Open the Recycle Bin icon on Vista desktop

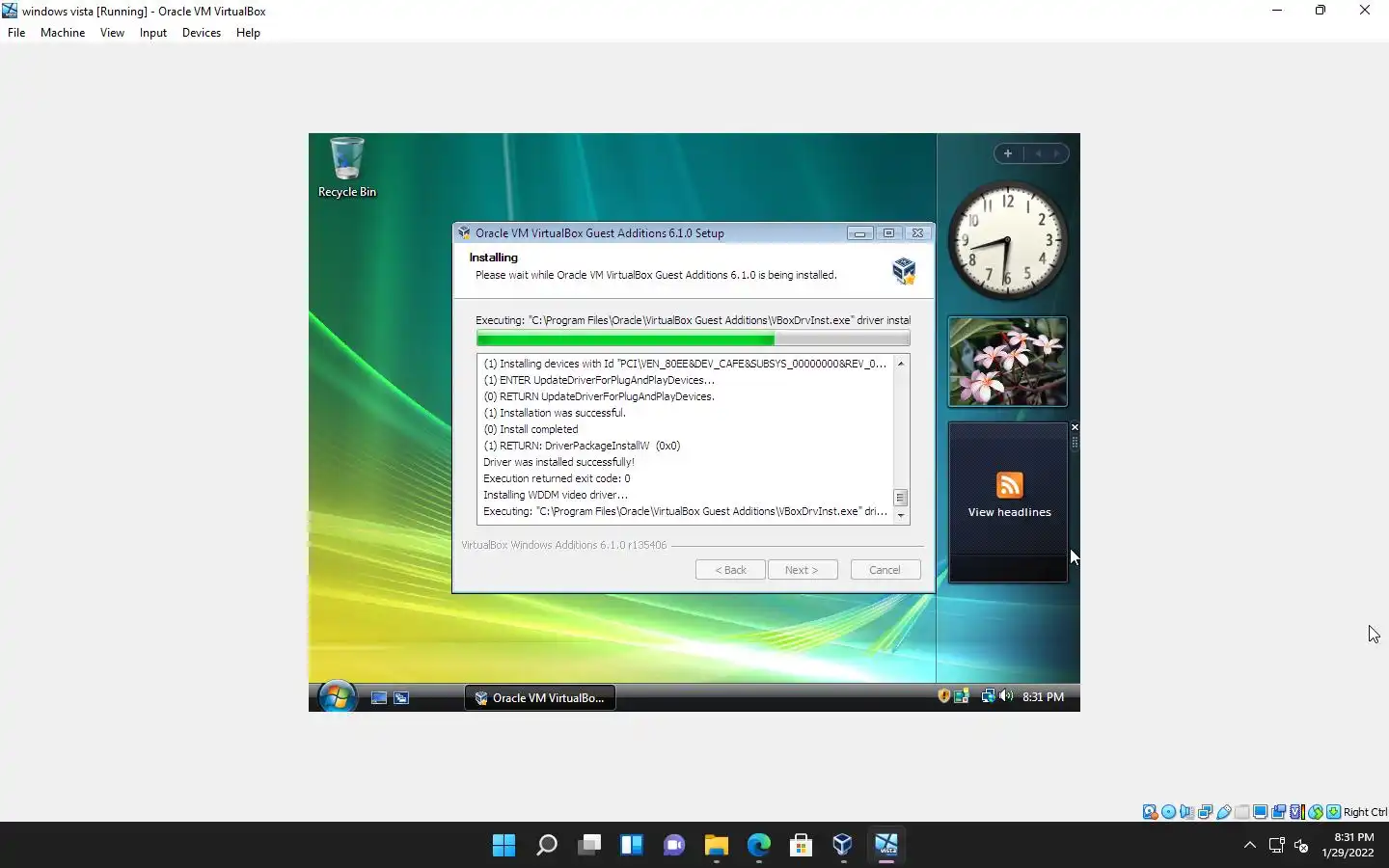(347, 167)
